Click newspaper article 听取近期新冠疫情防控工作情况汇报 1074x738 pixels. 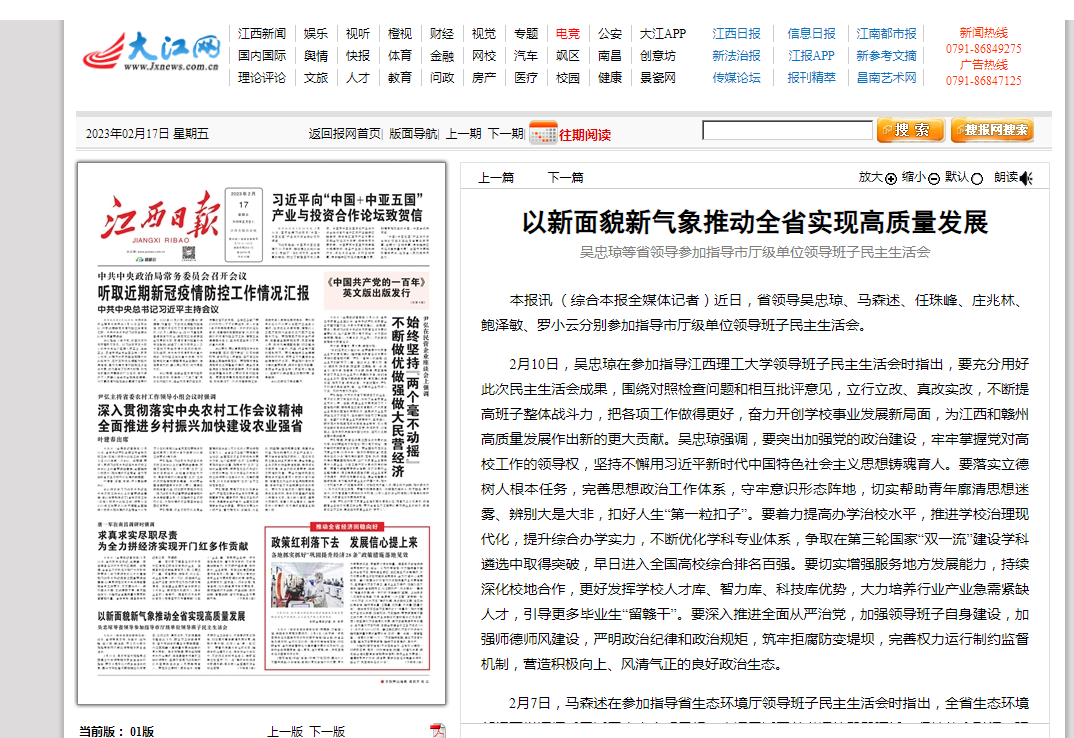[x=203, y=293]
